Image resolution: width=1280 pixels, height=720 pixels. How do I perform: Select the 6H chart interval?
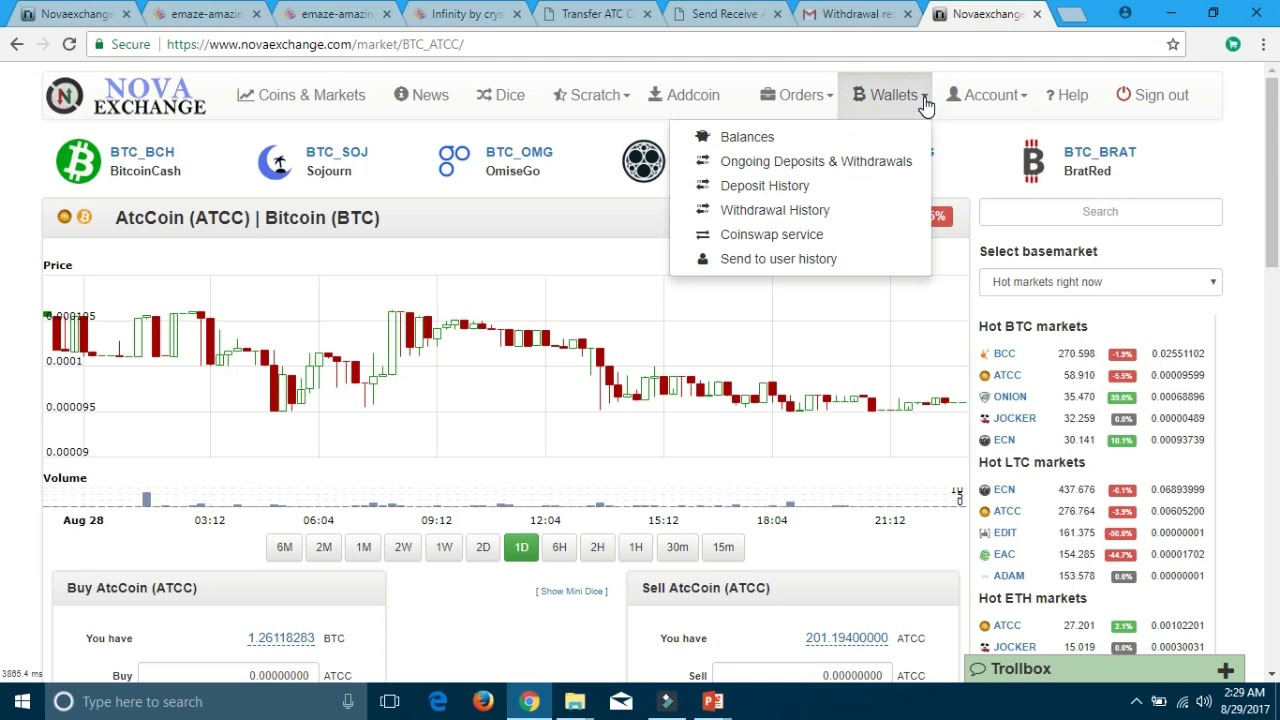coord(559,547)
